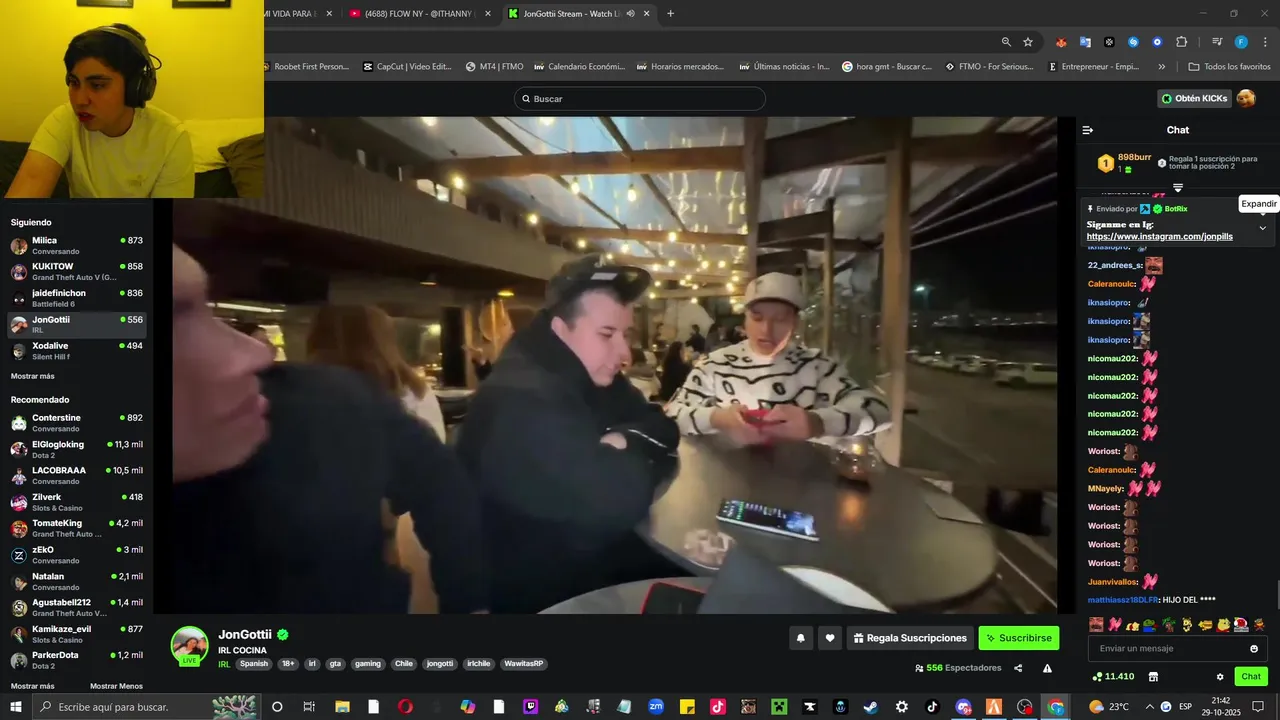Open a new browser tab
The height and width of the screenshot is (720, 1280).
pos(670,14)
